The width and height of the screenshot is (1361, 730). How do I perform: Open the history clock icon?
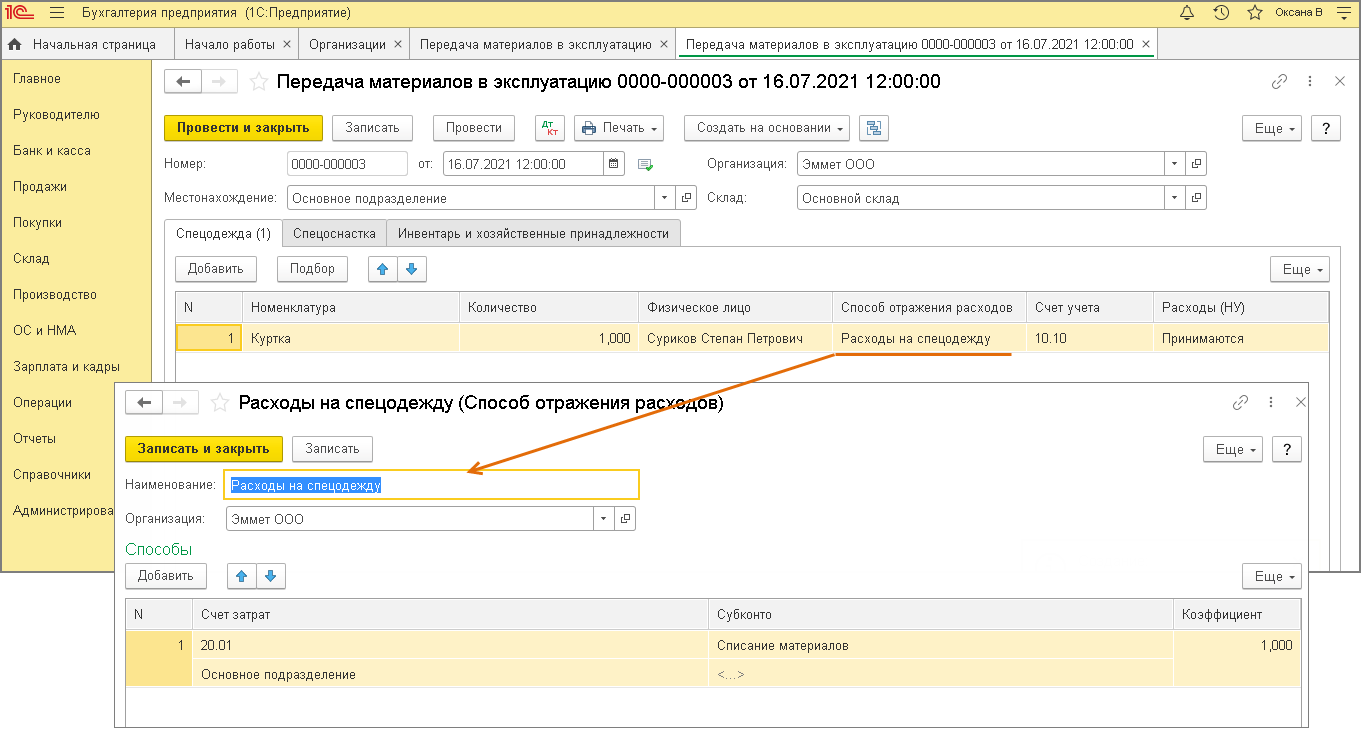pos(1221,13)
